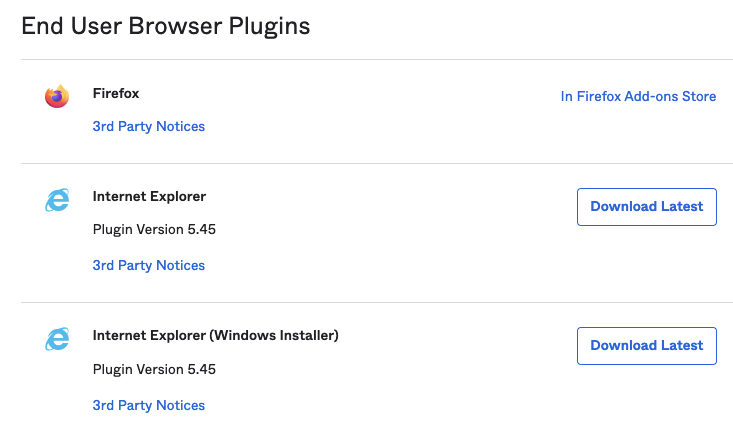Click the first Internet Explorer logo icon

[x=57, y=201]
